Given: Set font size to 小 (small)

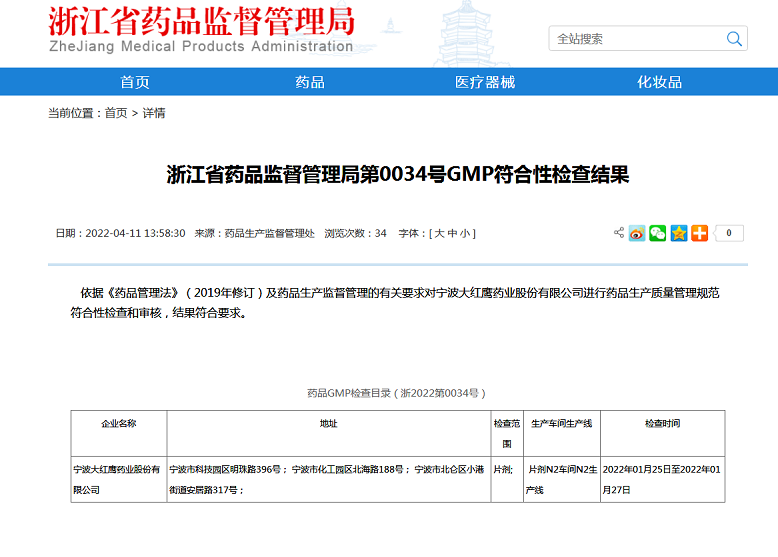Looking at the screenshot, I should [465, 233].
